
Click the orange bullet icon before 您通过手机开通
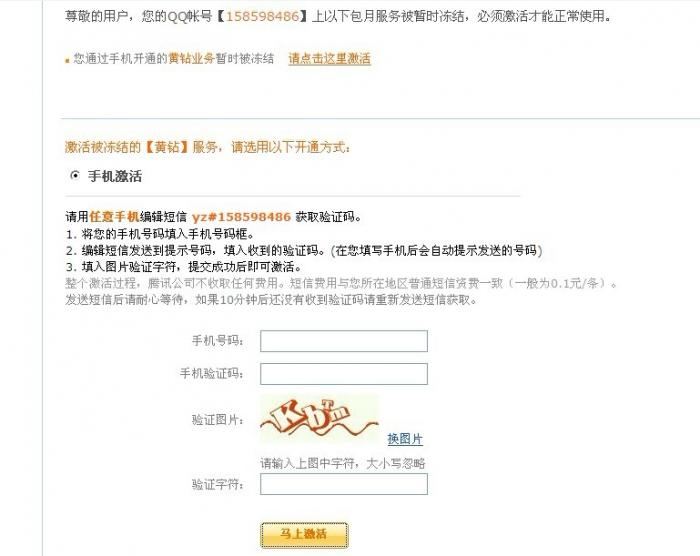coord(67,60)
